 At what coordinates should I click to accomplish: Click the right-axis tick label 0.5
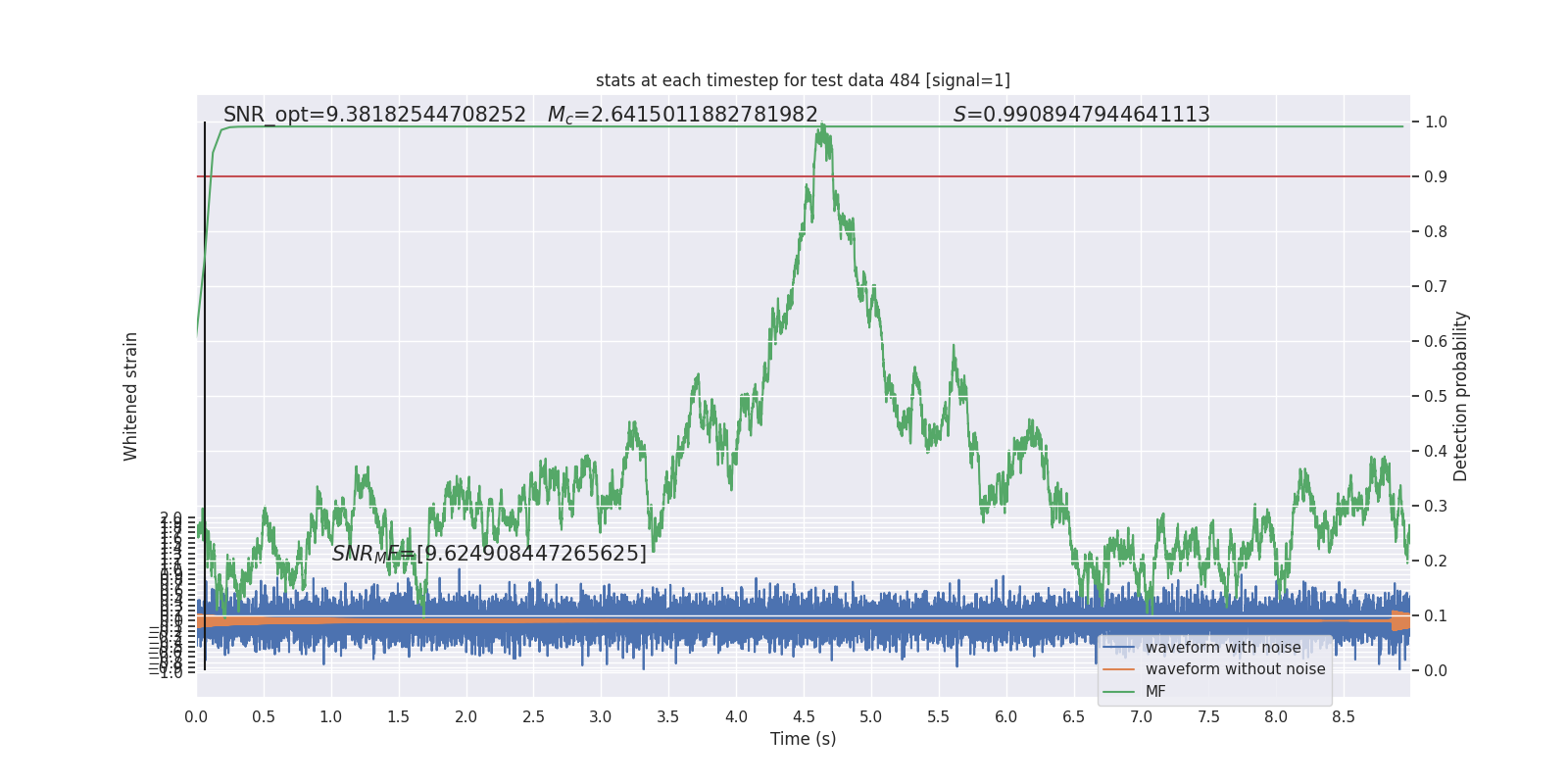tap(1436, 397)
